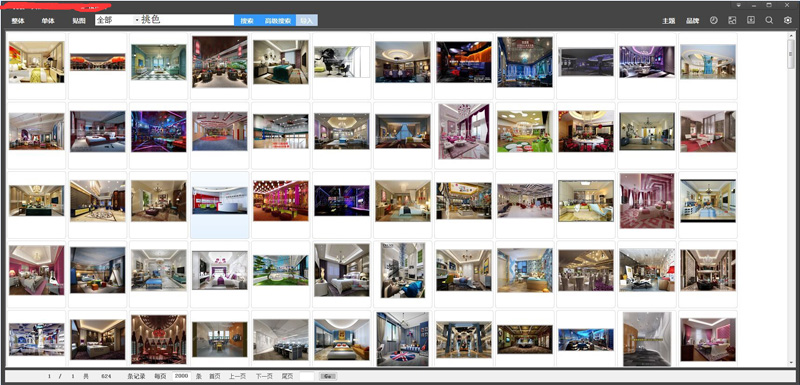The image size is (800, 385).
Task: Click the magnifier search icon
Action: pyautogui.click(x=769, y=20)
